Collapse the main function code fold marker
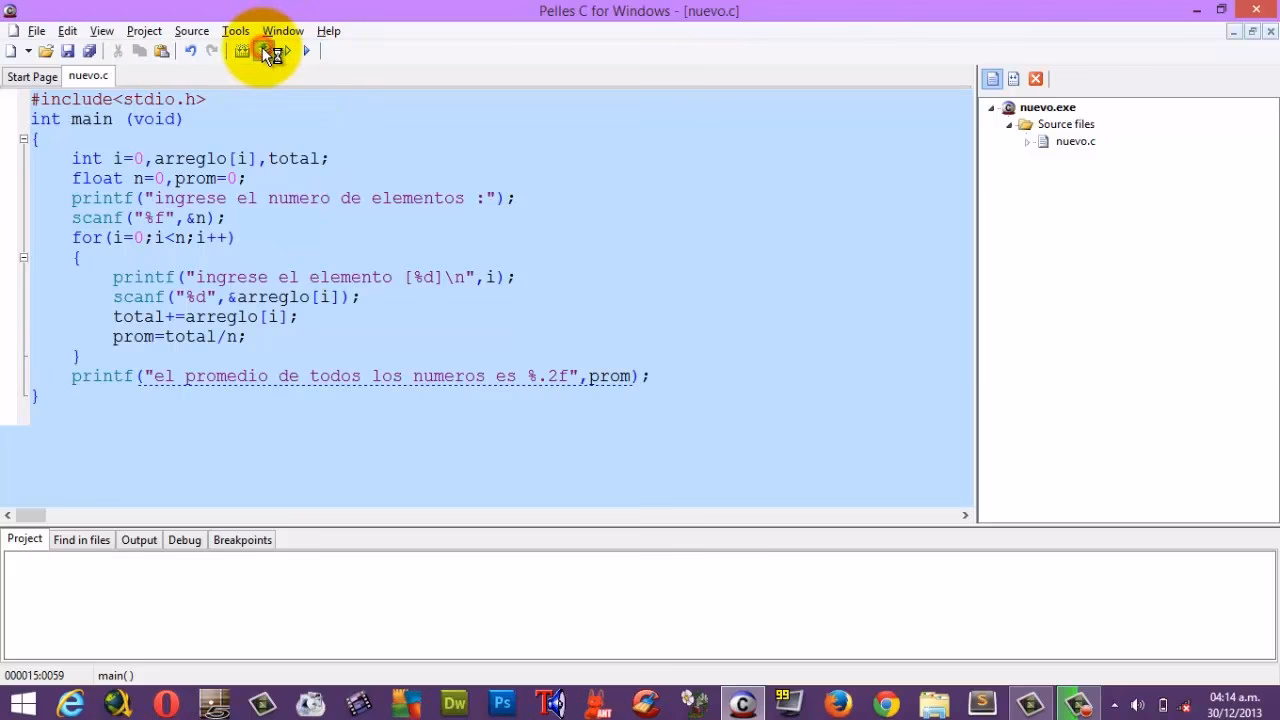This screenshot has height=720, width=1280. click(x=24, y=139)
